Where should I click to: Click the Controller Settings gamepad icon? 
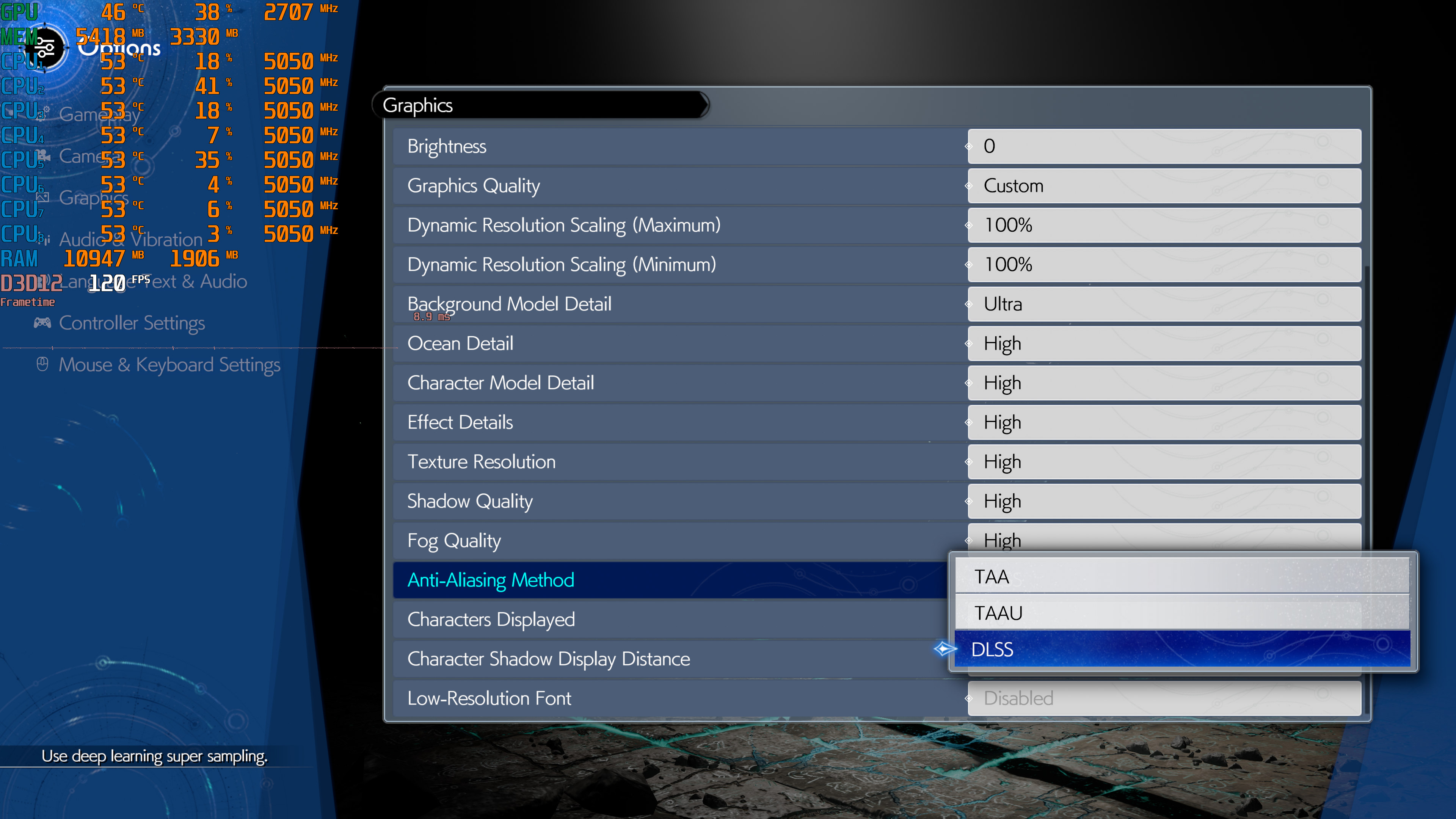click(x=42, y=323)
